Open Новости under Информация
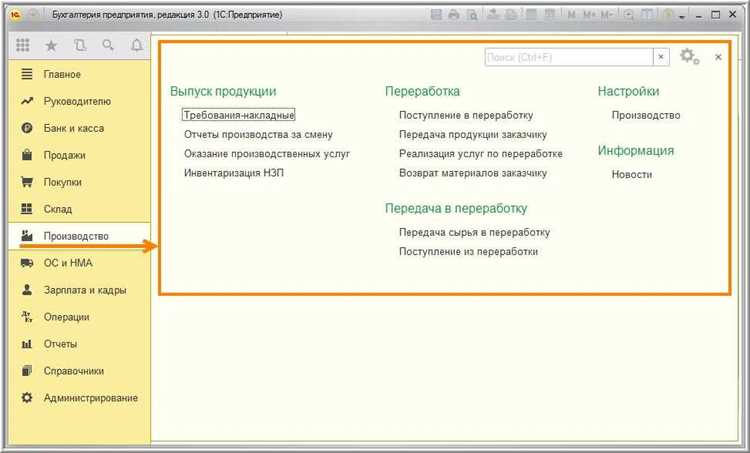 pos(631,174)
